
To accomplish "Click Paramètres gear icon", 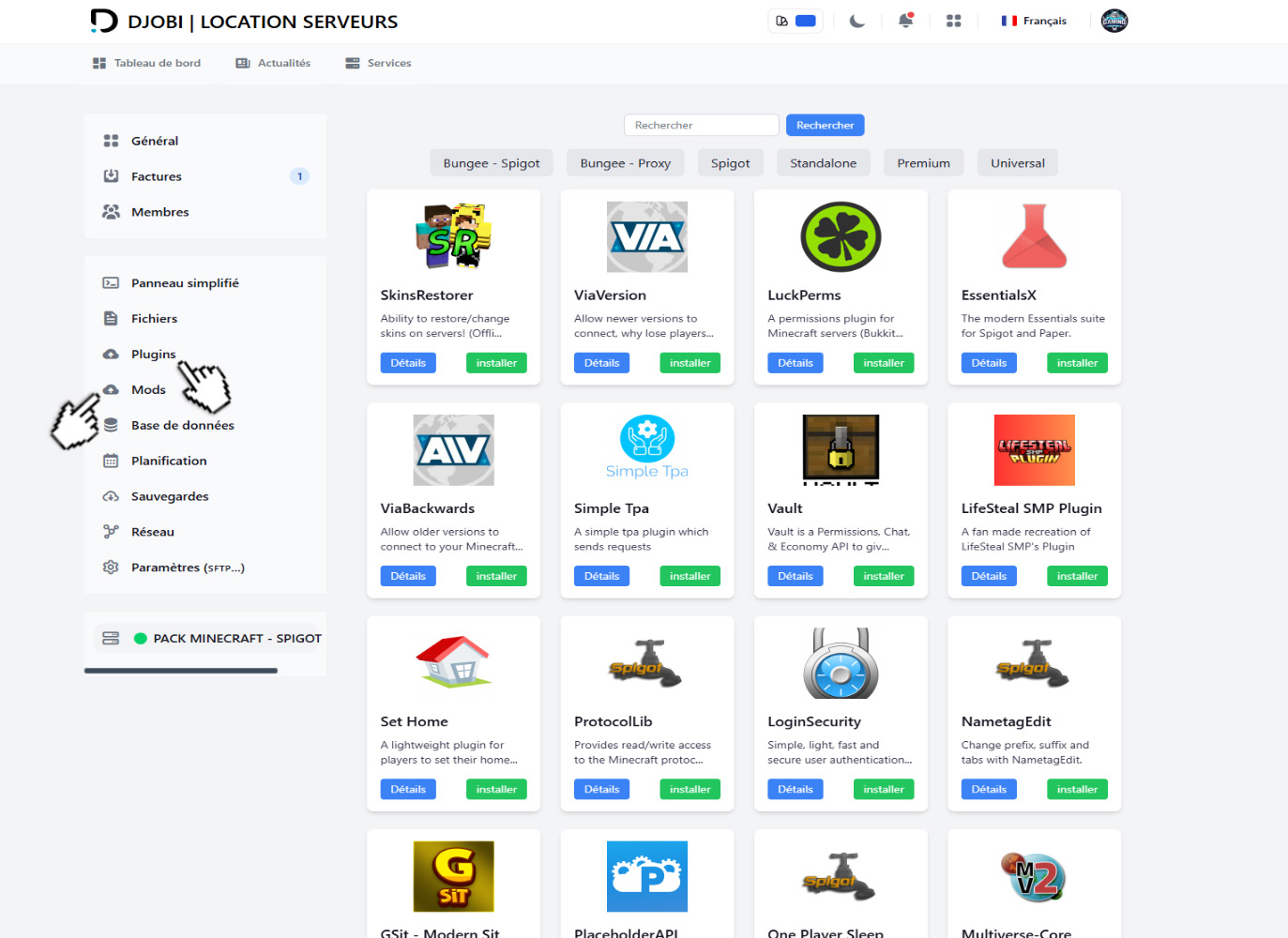I will pos(111,567).
